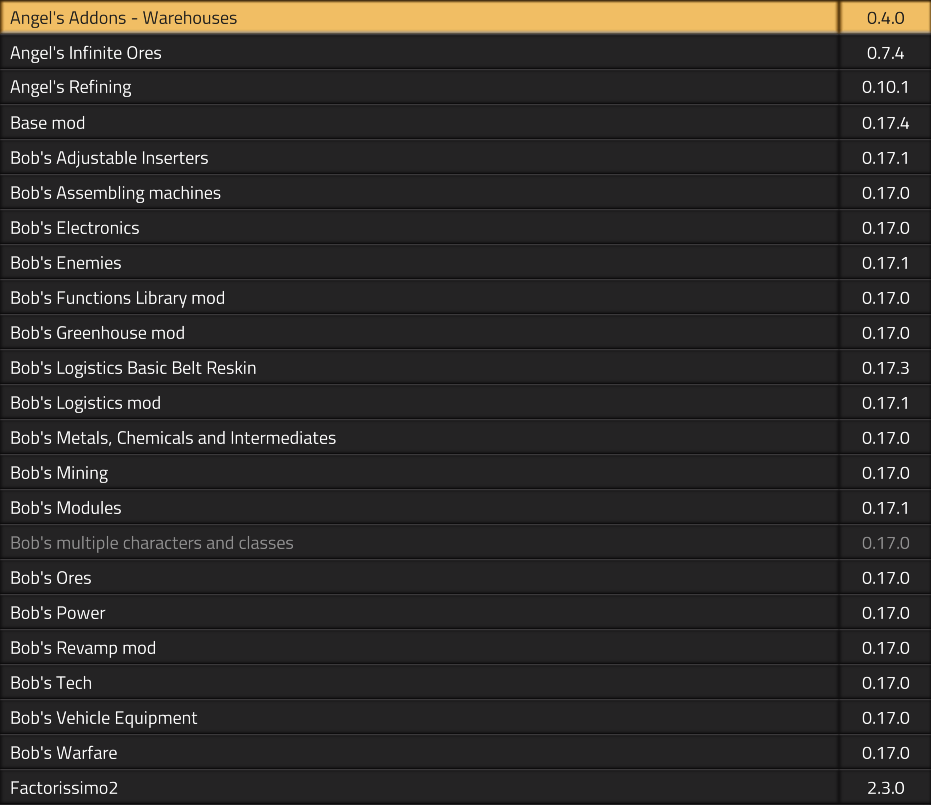Choose Bob's Ores from the list
The image size is (931, 805).
pyautogui.click(x=51, y=578)
